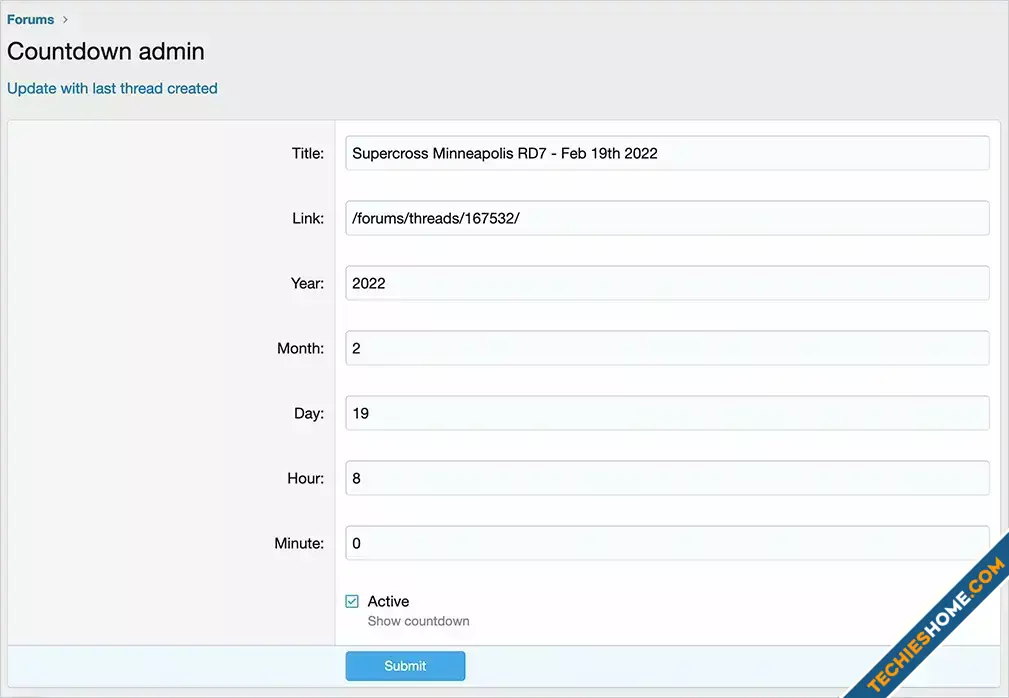
Task: Click into the Link field with the thread URL
Action: point(667,218)
